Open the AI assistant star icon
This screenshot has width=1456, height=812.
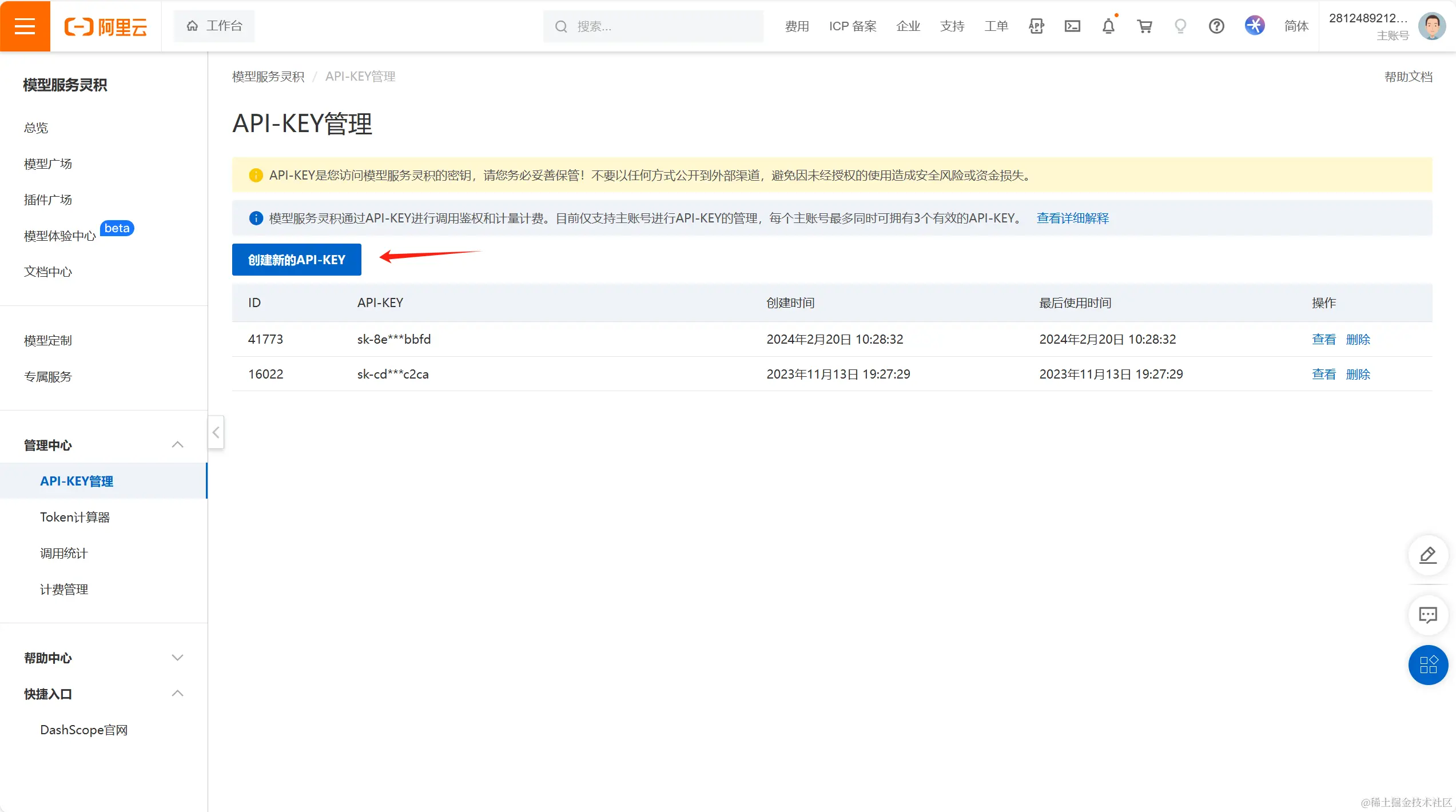pos(1254,26)
